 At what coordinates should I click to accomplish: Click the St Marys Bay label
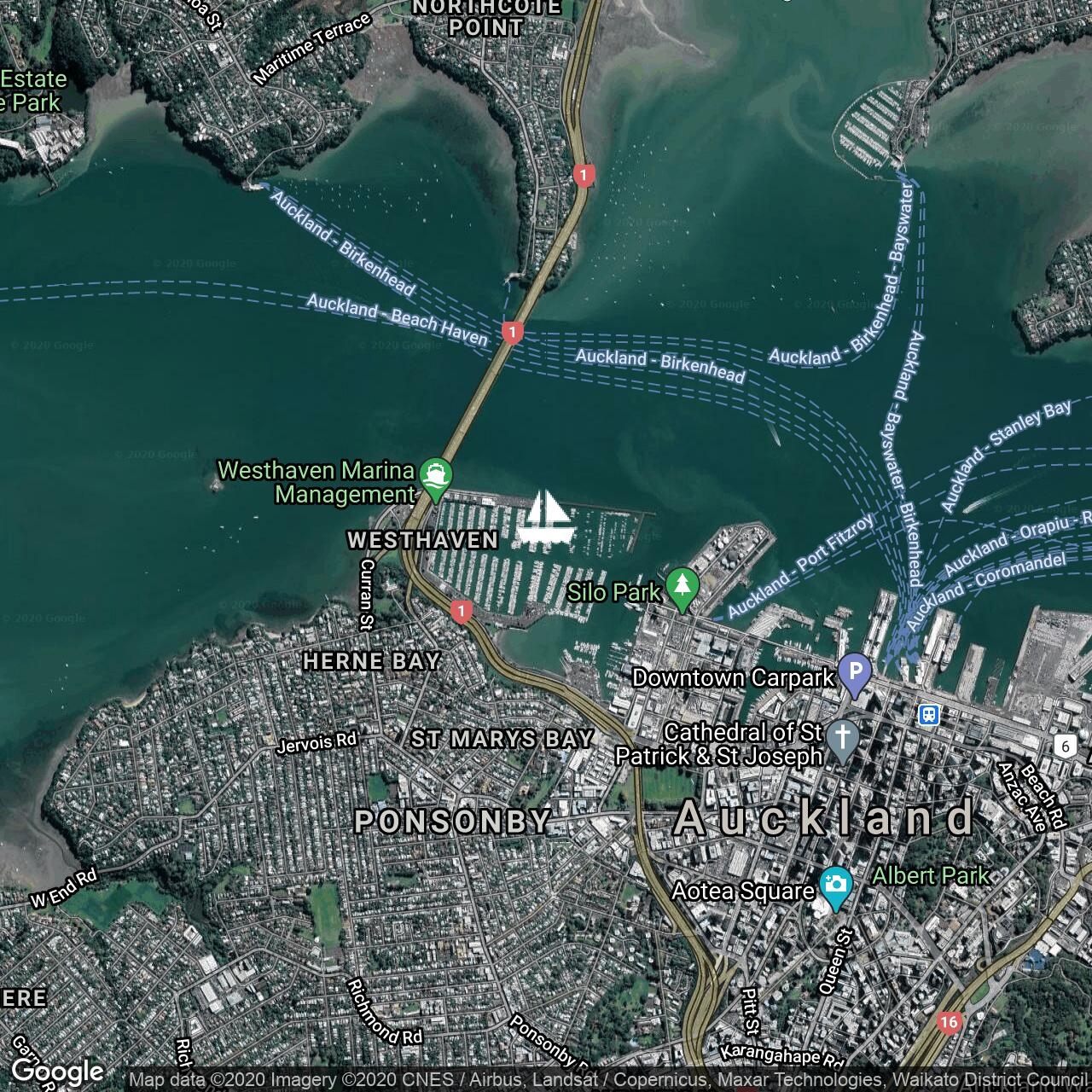[502, 739]
